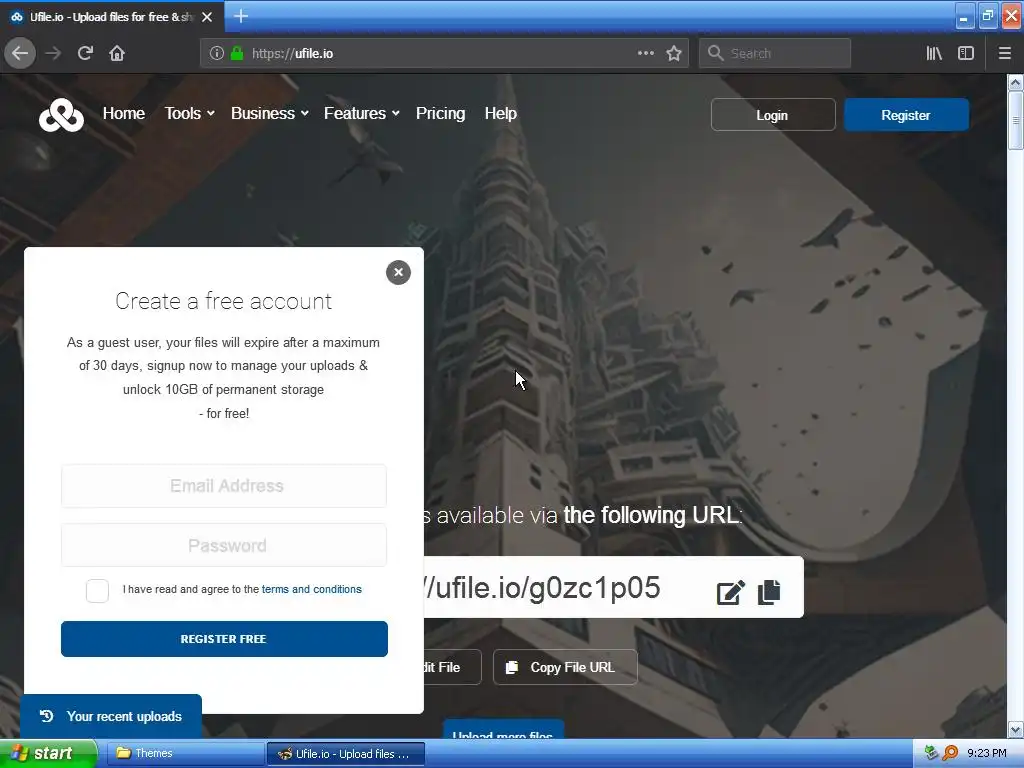Open a new tab with the plus icon

click(x=240, y=16)
